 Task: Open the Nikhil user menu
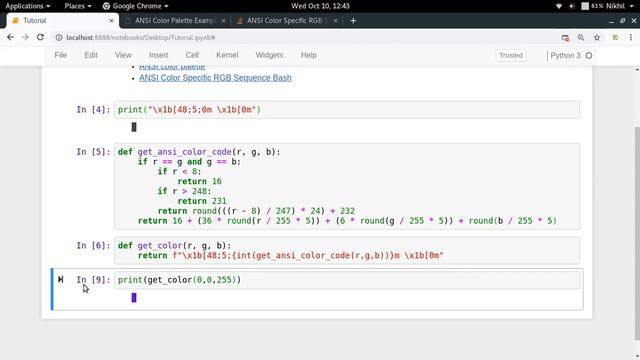pos(620,6)
